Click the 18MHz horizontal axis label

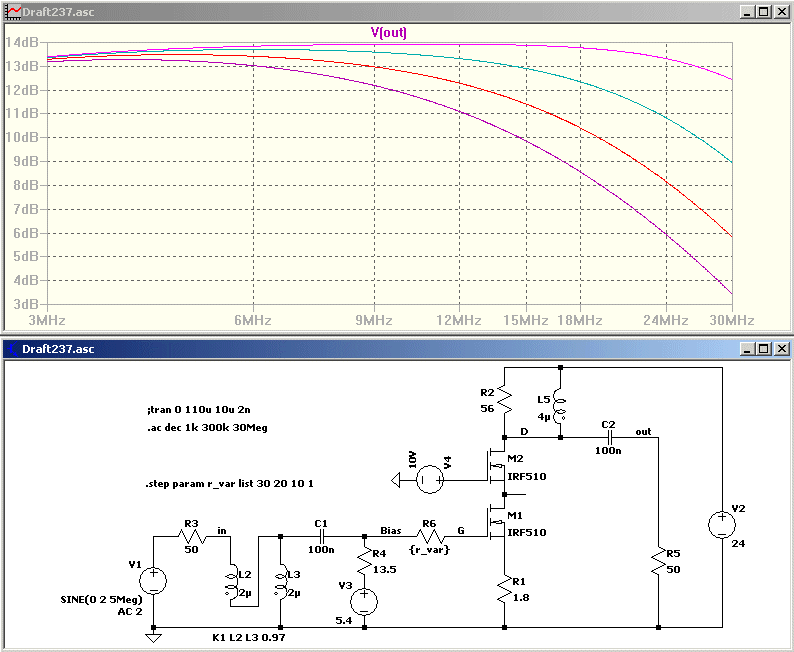tap(580, 320)
